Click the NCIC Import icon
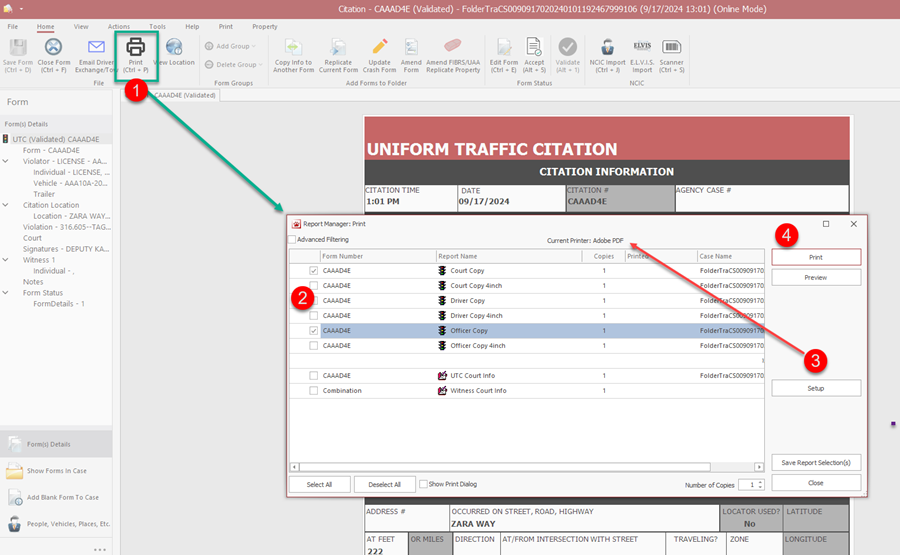This screenshot has height=555, width=900. pos(606,47)
